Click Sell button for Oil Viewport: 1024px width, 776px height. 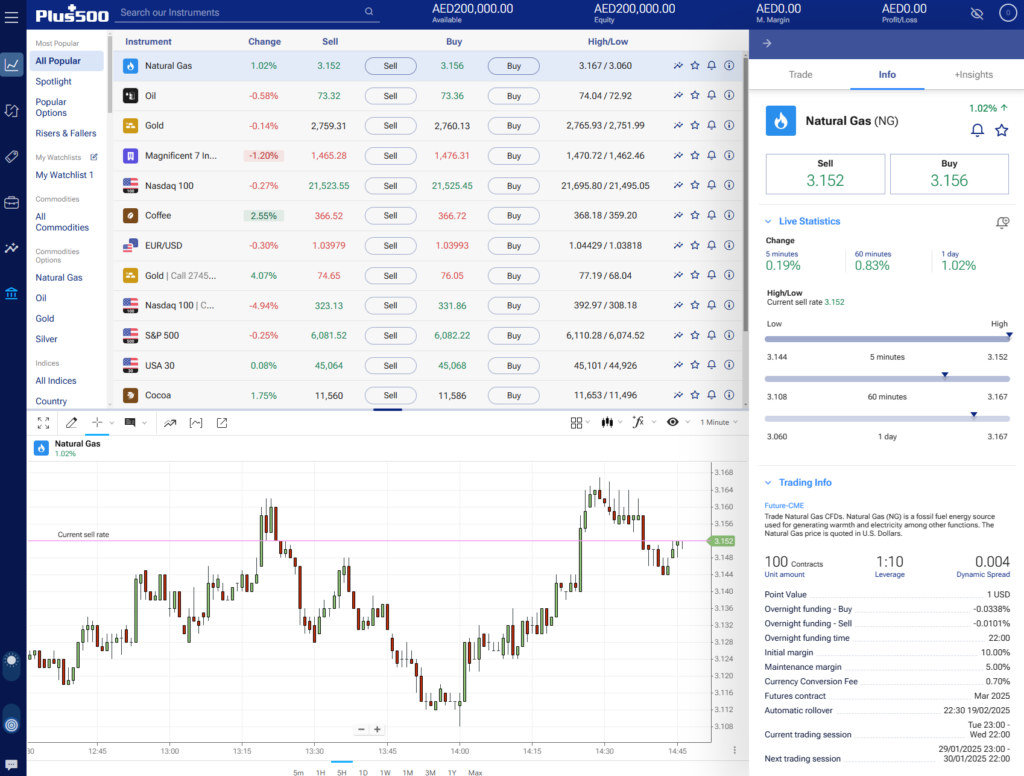coord(390,96)
